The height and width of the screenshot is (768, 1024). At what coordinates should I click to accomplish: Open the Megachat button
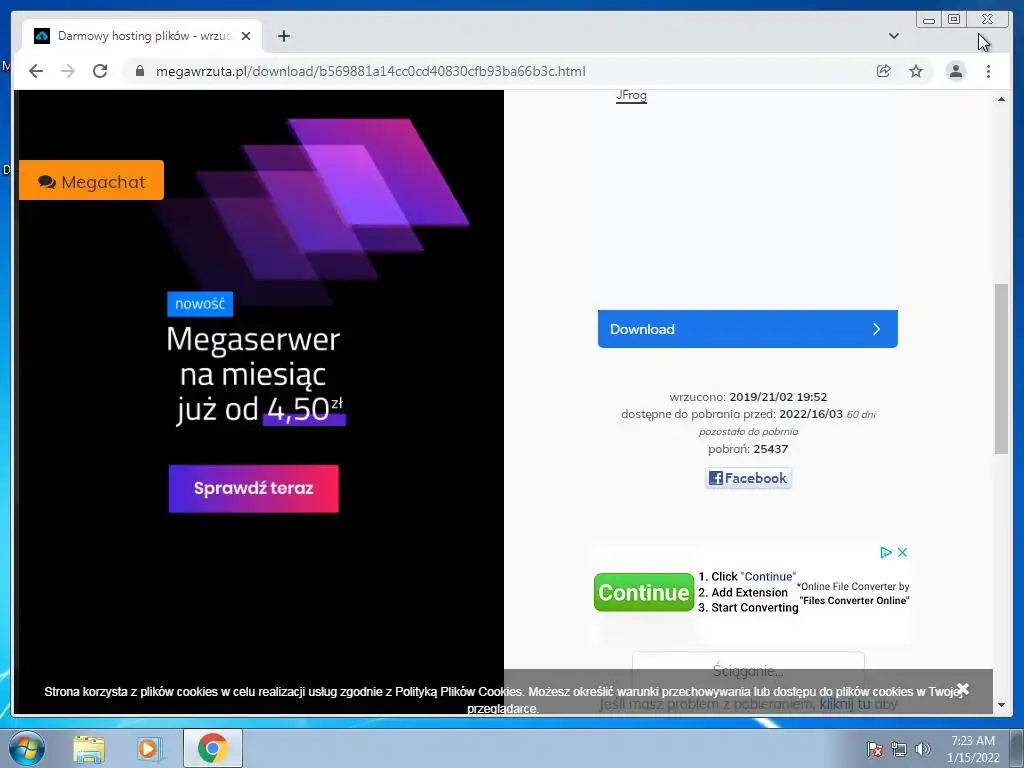tap(91, 181)
